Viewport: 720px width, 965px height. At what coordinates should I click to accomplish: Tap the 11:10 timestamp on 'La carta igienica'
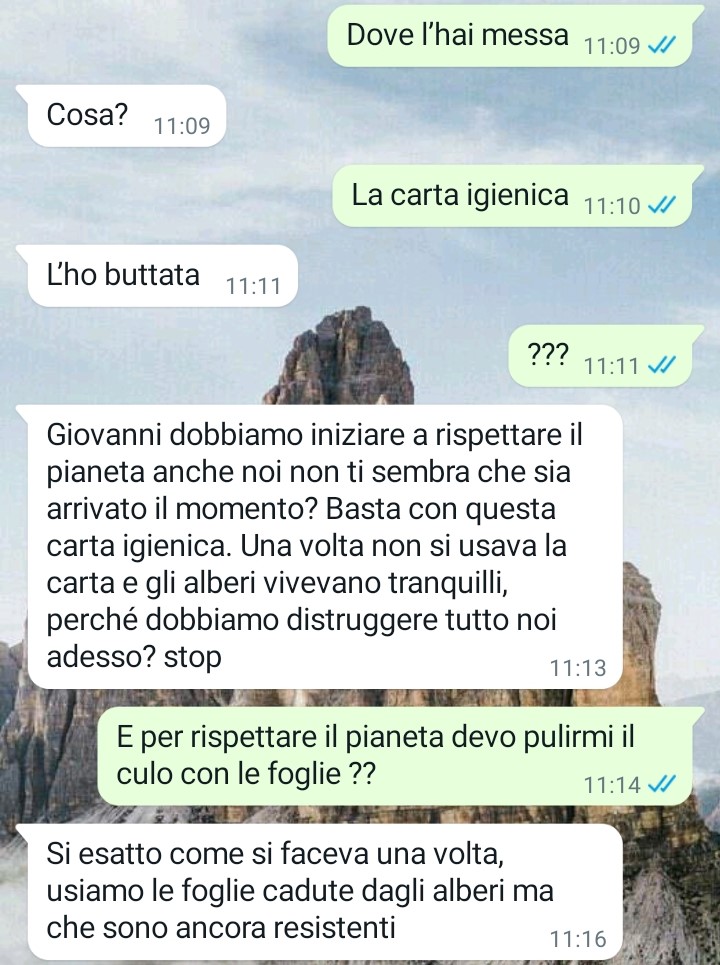click(612, 206)
